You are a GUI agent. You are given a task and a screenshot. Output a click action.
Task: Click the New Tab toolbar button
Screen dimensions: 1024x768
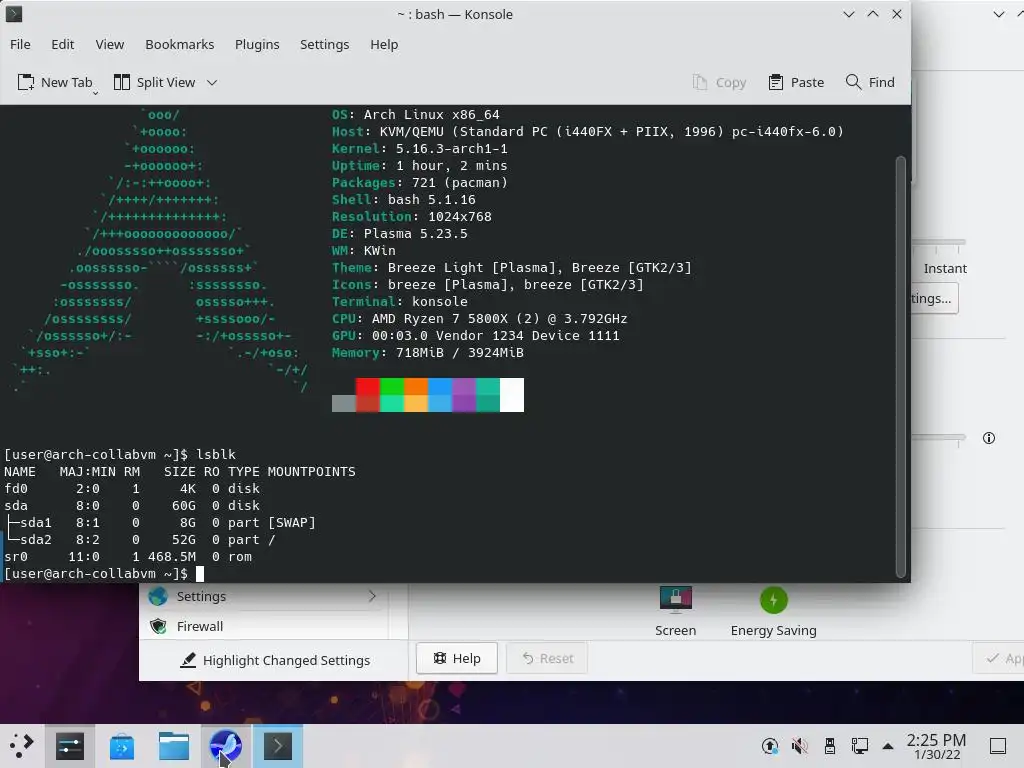[x=55, y=82]
